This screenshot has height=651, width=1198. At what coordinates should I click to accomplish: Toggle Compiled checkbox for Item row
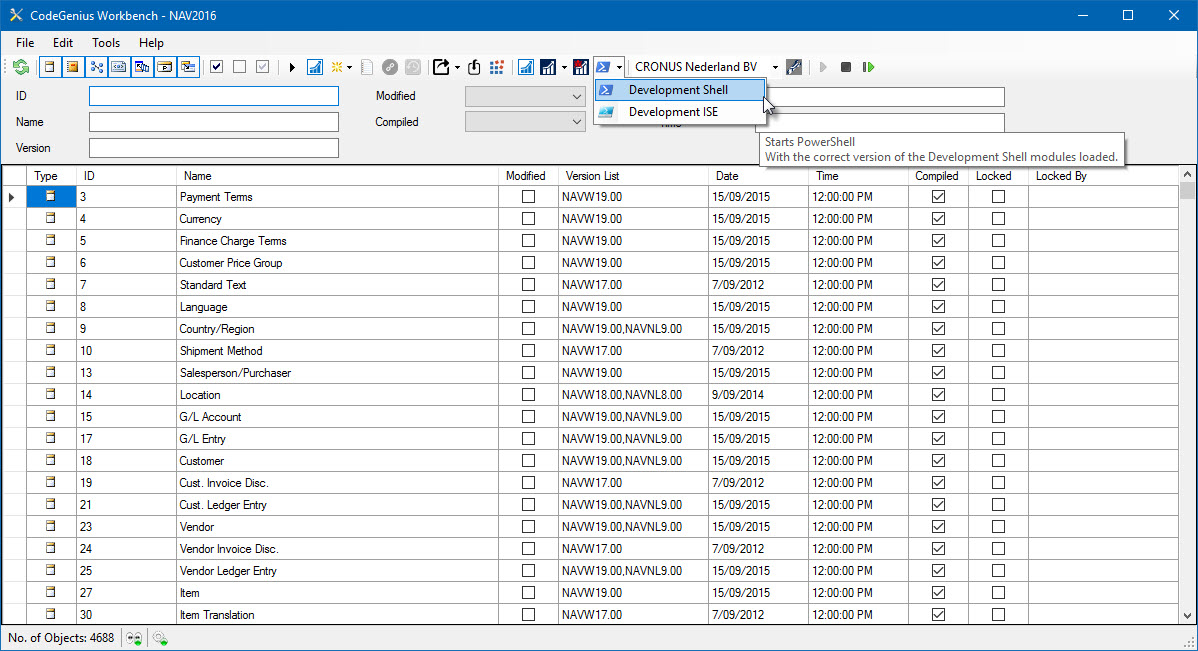[x=938, y=592]
